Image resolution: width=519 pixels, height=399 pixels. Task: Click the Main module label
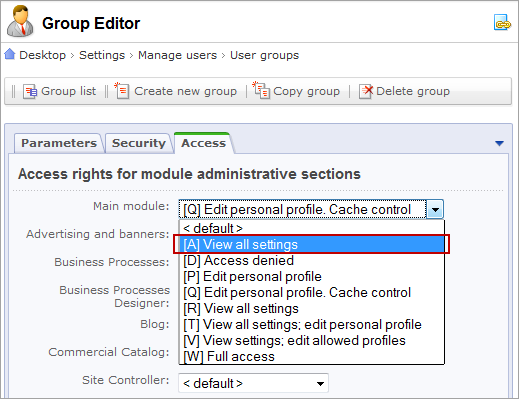pos(131,206)
